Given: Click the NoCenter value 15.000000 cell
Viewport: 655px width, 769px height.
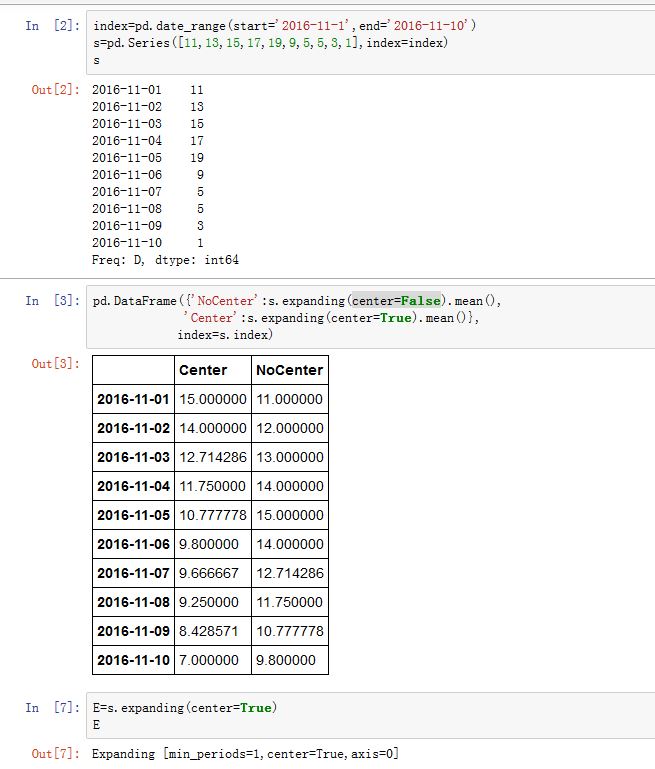Looking at the screenshot, I should (x=289, y=515).
